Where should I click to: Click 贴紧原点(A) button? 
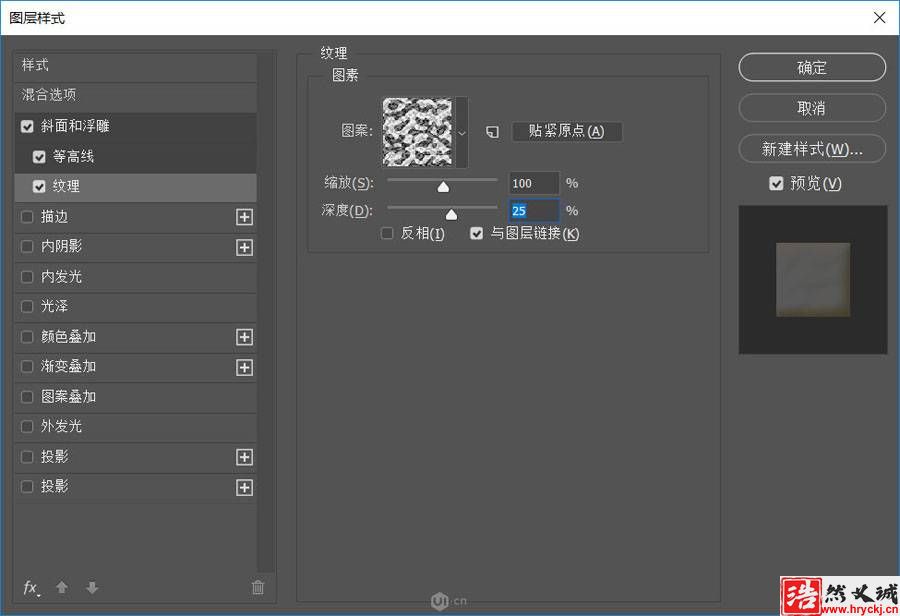click(x=567, y=131)
